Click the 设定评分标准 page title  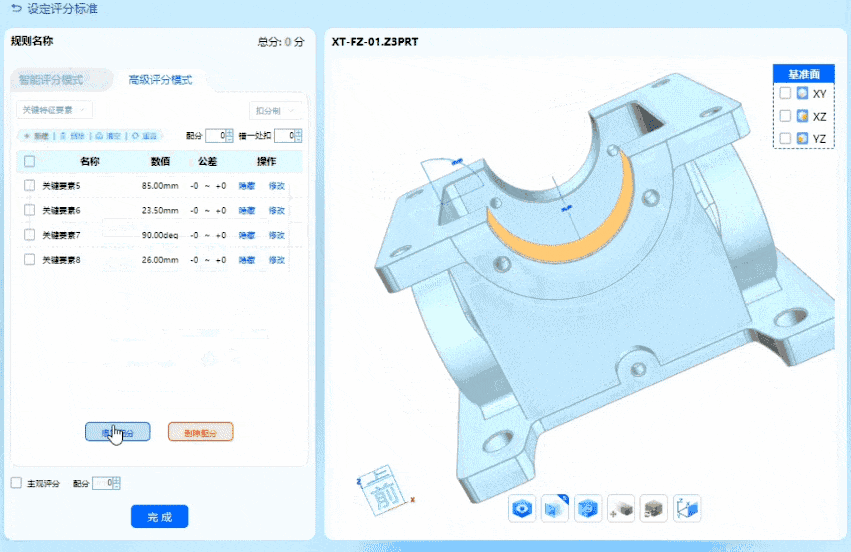(x=62, y=9)
